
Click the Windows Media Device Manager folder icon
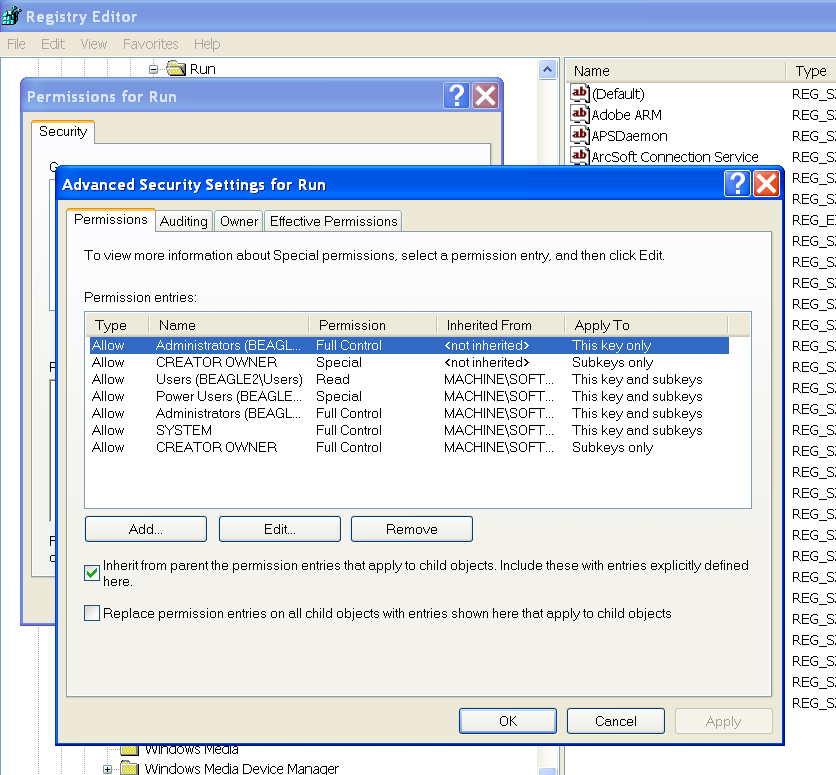point(130,768)
